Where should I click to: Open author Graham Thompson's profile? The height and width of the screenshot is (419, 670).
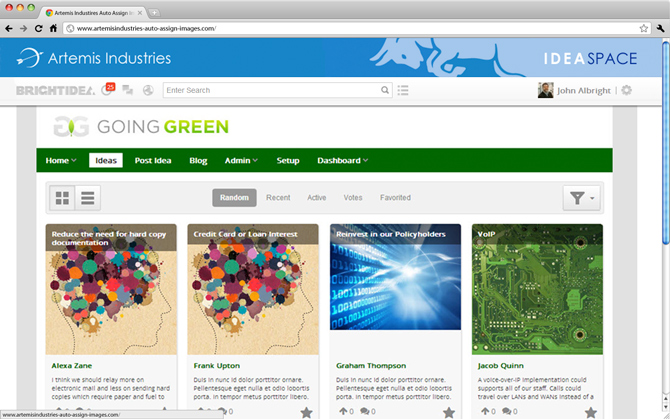(371, 366)
